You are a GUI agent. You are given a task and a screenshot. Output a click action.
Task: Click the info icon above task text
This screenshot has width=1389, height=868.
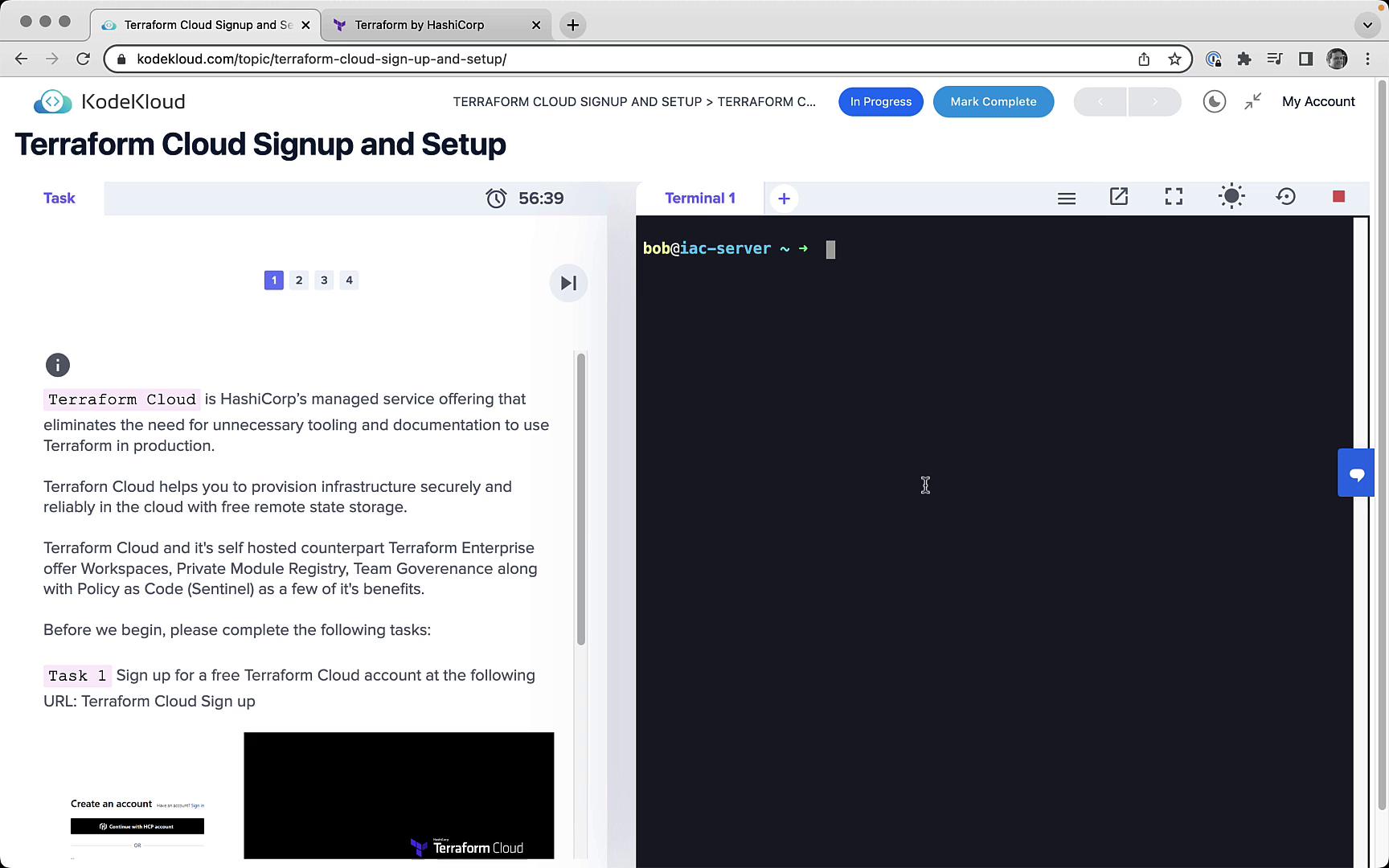coord(58,365)
